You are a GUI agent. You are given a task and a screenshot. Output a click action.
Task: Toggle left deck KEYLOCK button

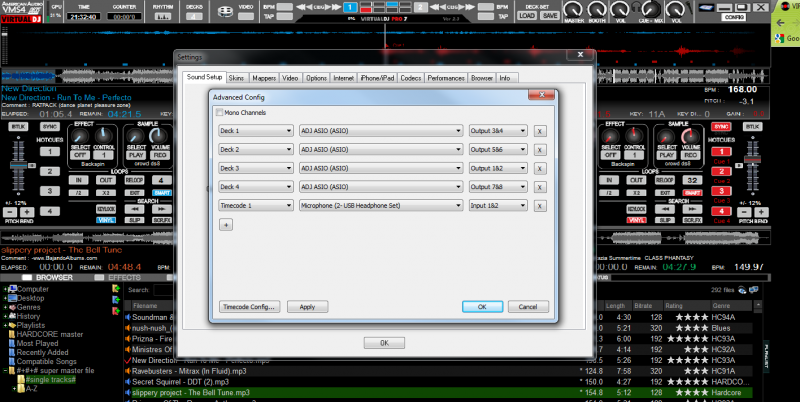pos(106,209)
